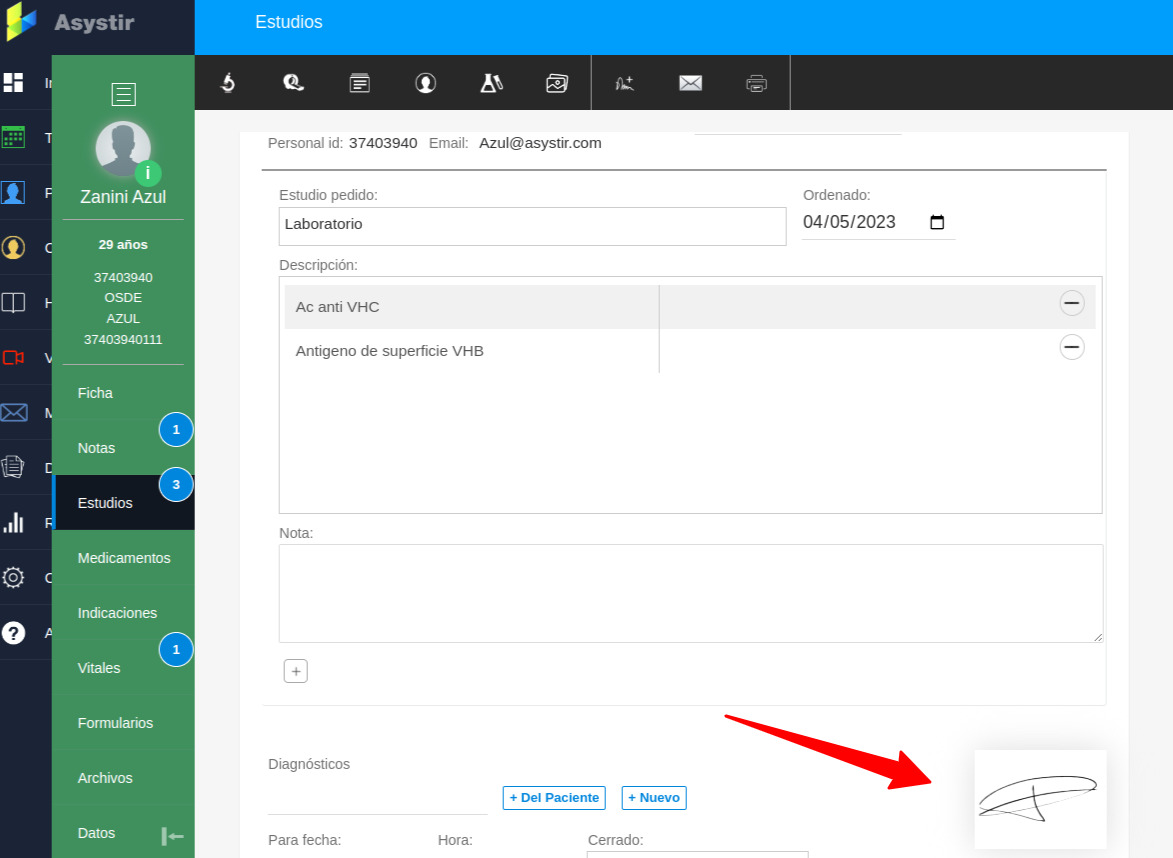Open the Medicamentos section
This screenshot has width=1173, height=858.
[x=124, y=558]
